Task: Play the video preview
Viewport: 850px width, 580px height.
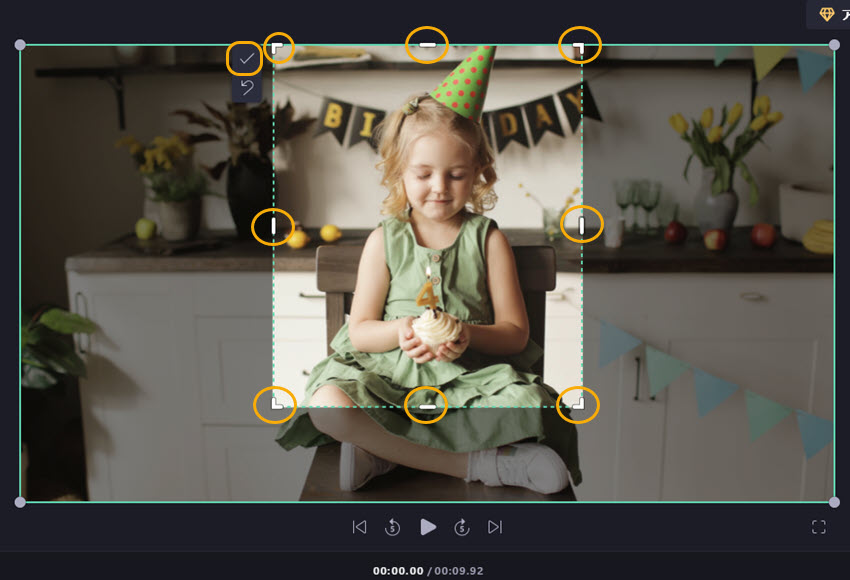Action: click(428, 527)
